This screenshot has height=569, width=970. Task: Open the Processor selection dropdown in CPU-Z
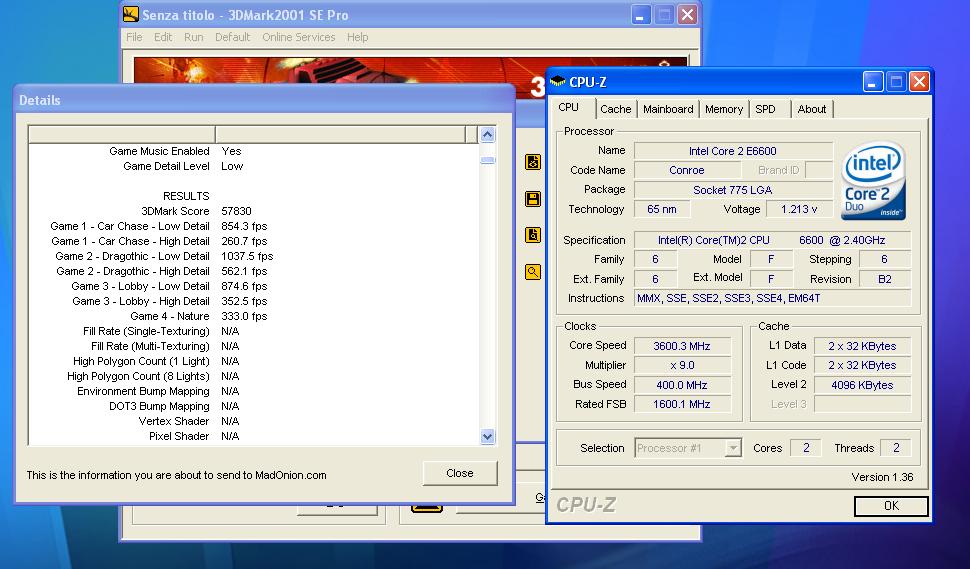click(733, 448)
